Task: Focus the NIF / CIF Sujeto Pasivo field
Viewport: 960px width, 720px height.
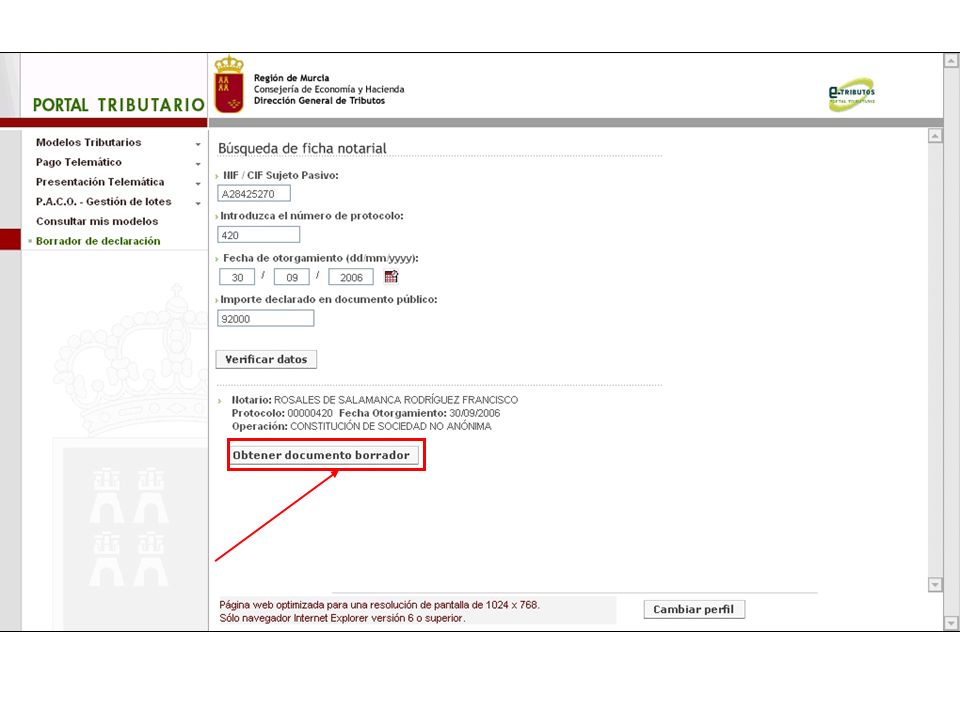Action: click(x=254, y=193)
